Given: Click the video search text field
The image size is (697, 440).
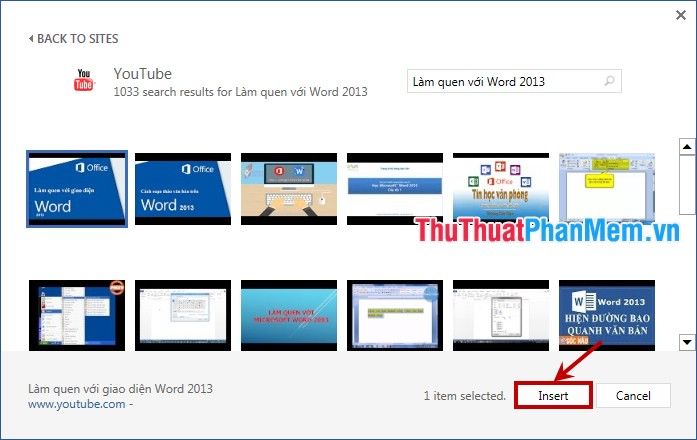Looking at the screenshot, I should [503, 82].
